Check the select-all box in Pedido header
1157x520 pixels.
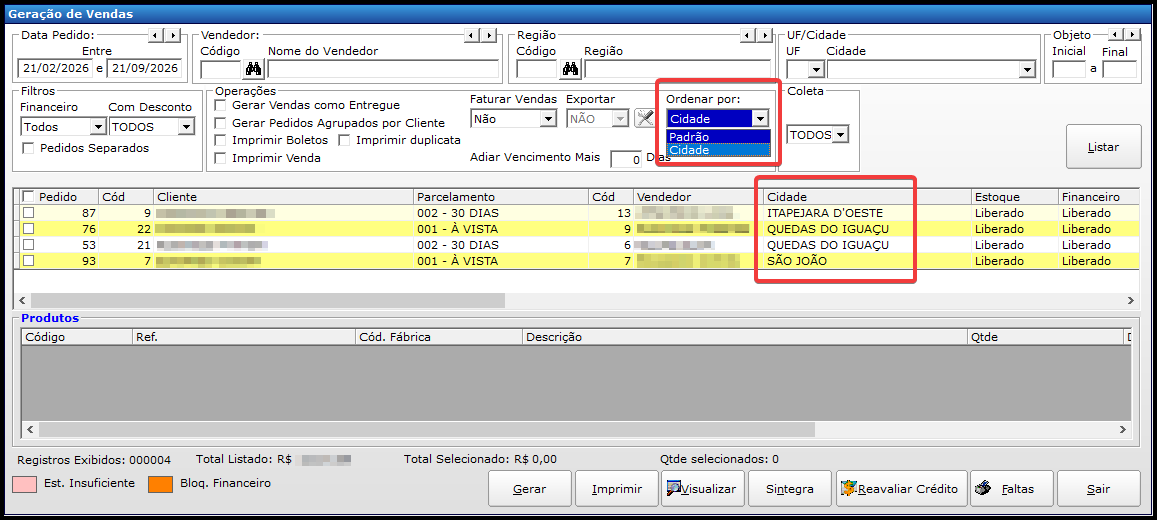tap(29, 197)
